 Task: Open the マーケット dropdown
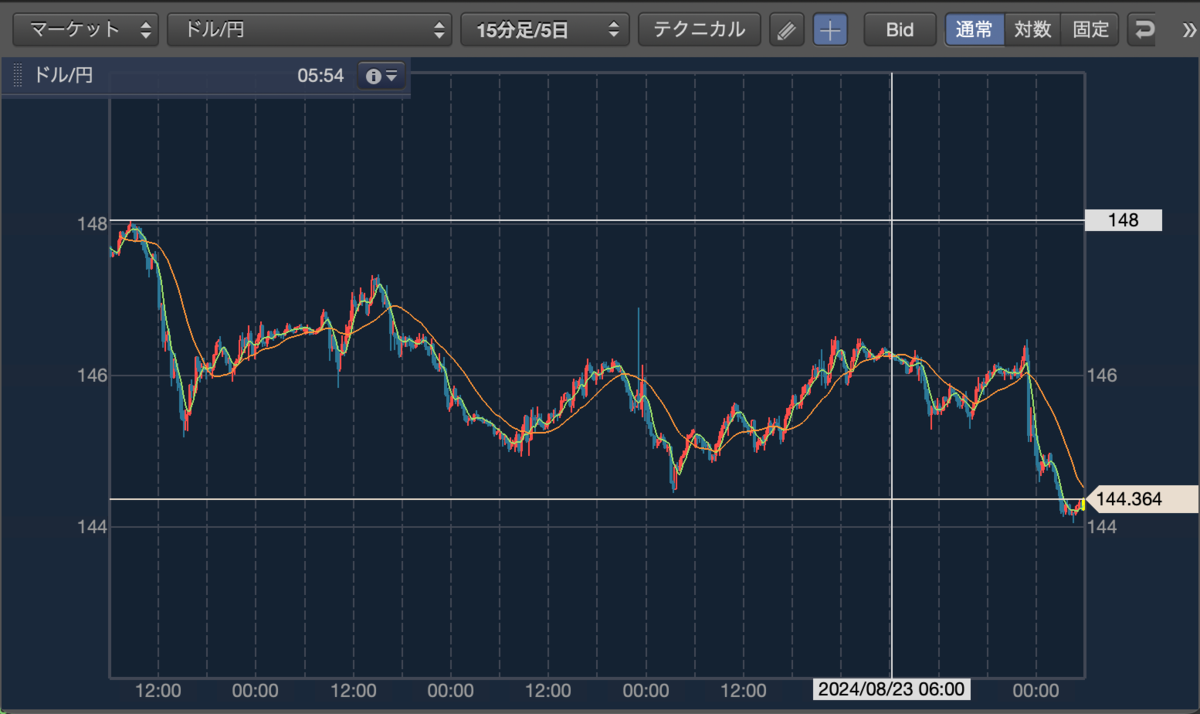coord(85,30)
